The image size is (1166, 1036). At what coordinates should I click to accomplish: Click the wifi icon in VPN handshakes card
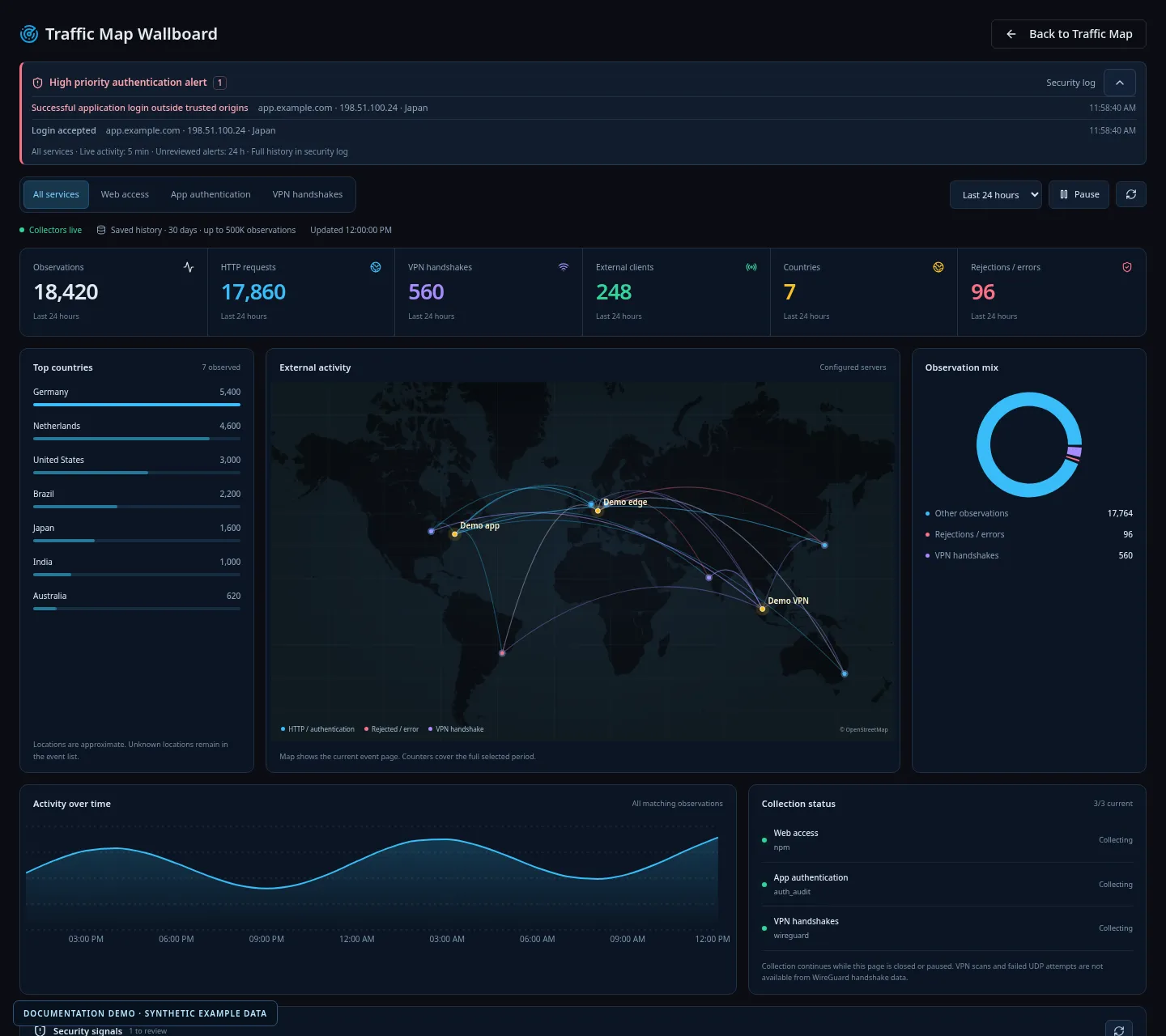click(564, 267)
